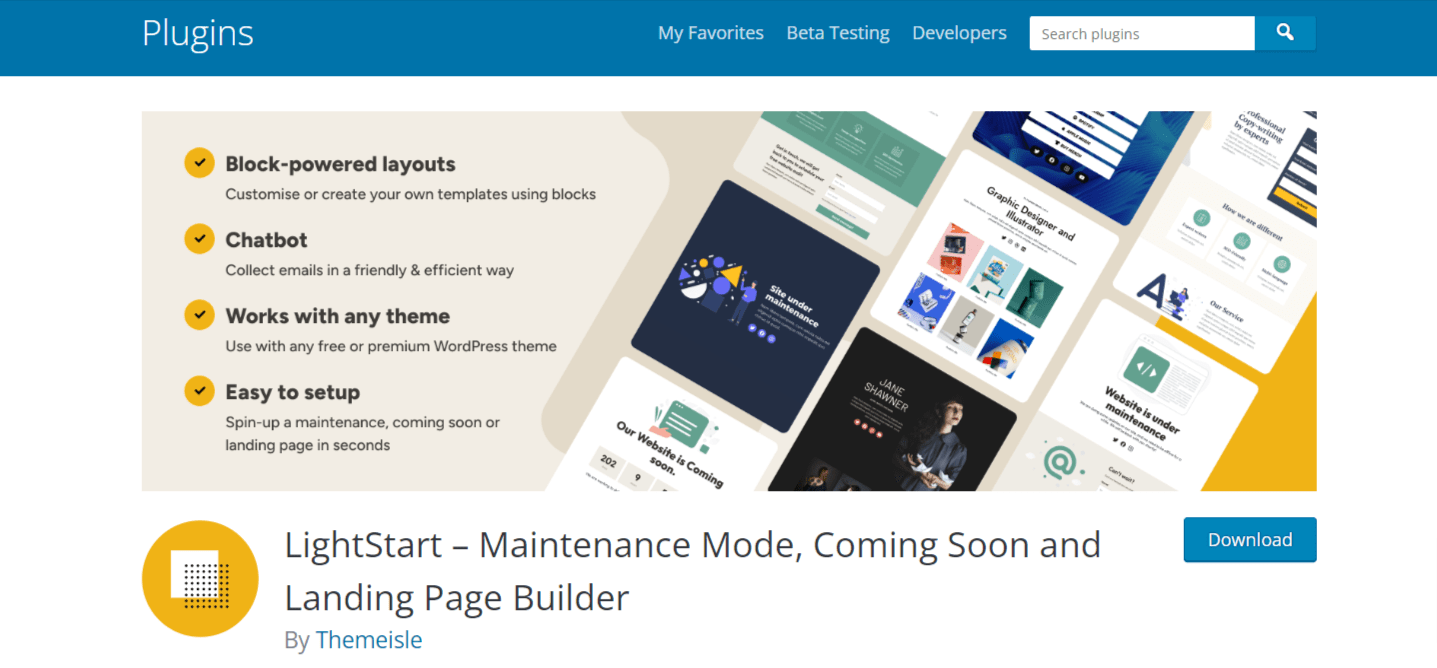Open the Beta Testing page
Viewport: 1437px width, 668px height.
[x=837, y=32]
